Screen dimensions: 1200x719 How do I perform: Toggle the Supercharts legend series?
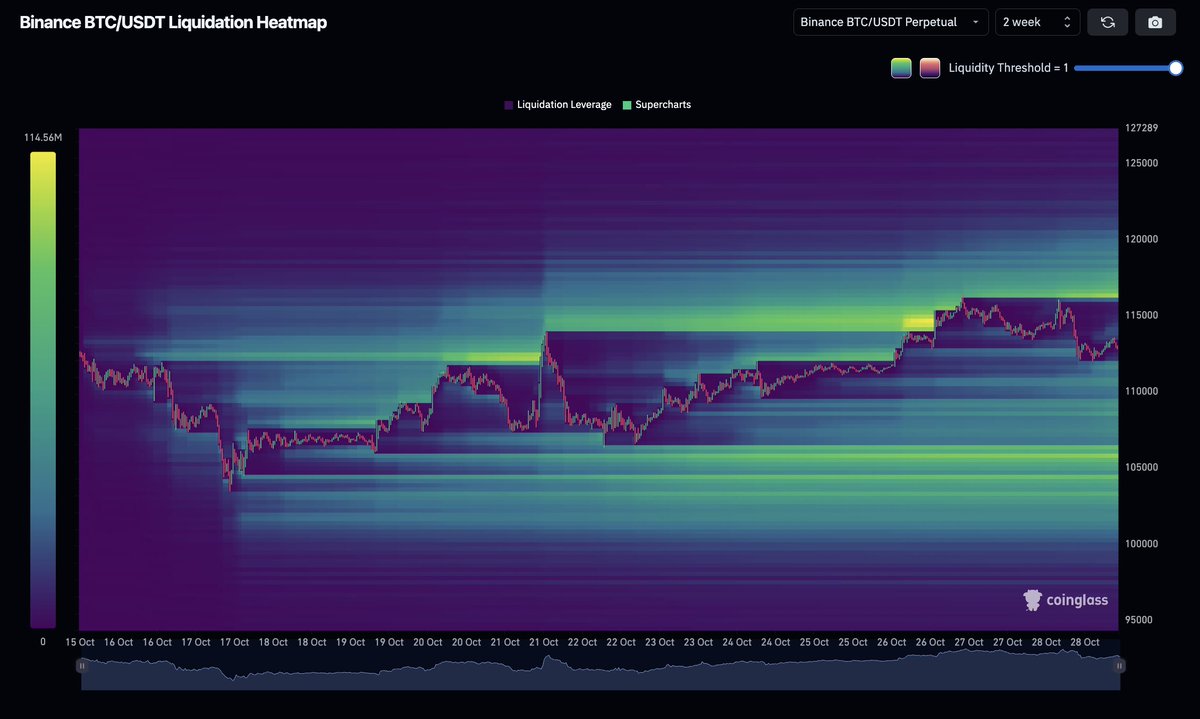[x=656, y=105]
